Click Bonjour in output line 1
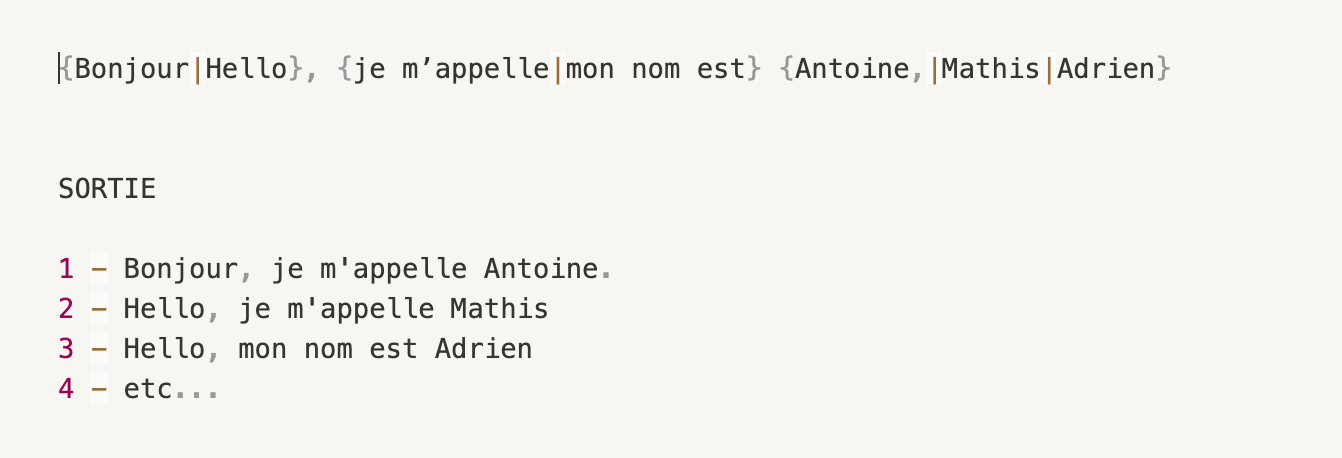1342x458 pixels. point(181,269)
